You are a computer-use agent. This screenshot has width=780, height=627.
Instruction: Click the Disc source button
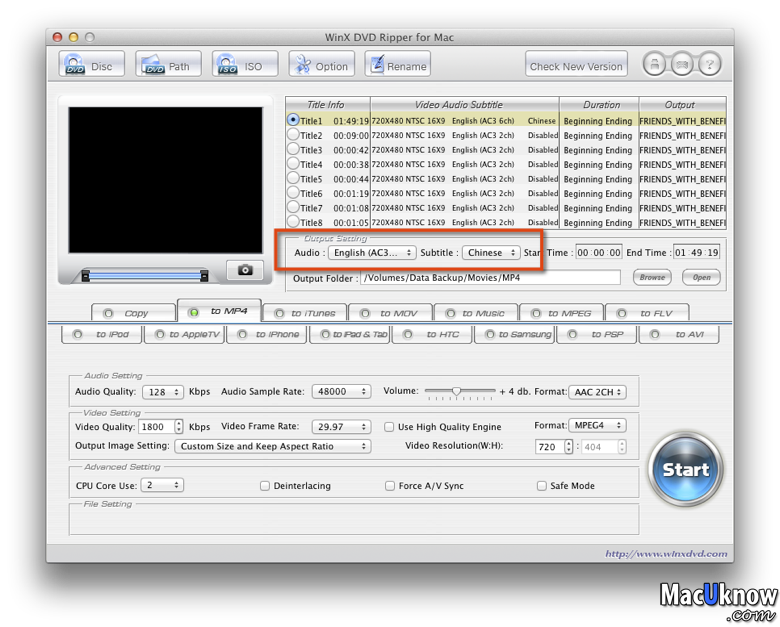coord(90,66)
